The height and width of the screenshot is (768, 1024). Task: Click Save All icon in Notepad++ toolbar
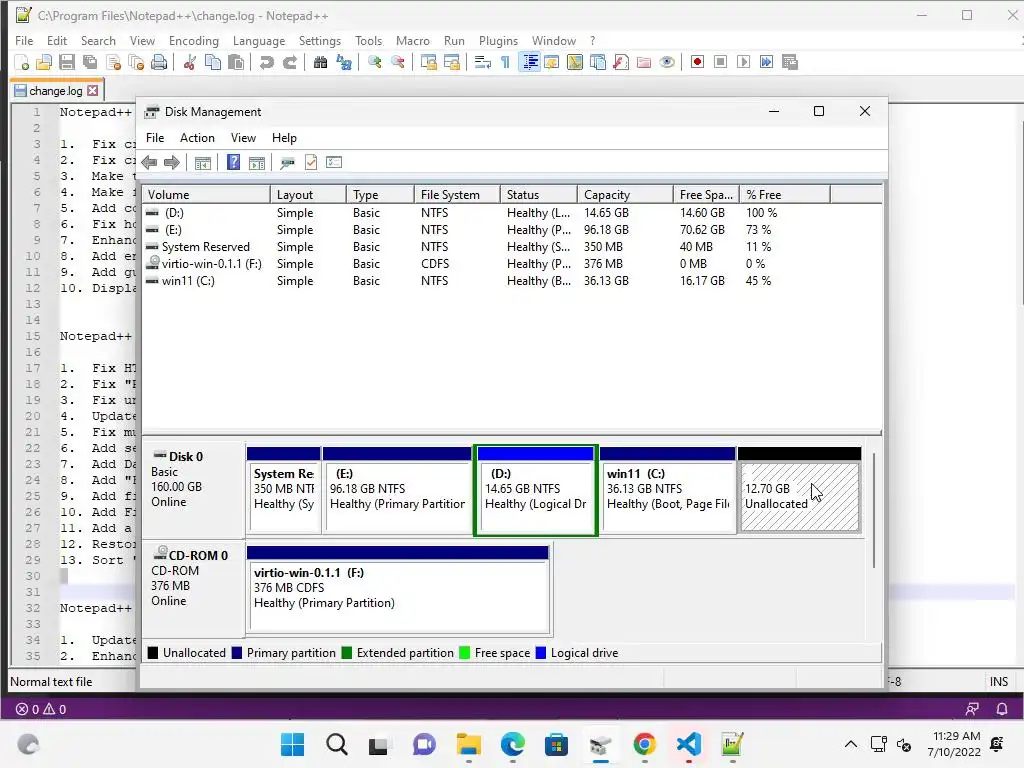click(x=90, y=63)
